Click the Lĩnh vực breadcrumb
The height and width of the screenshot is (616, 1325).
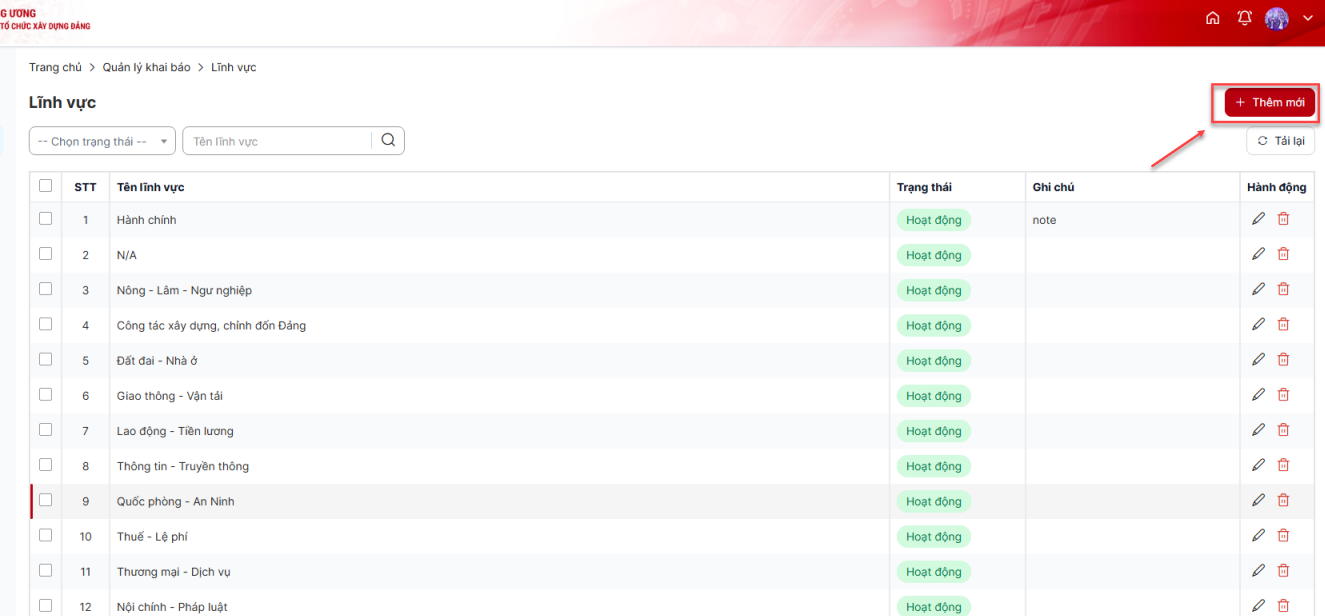(x=234, y=67)
